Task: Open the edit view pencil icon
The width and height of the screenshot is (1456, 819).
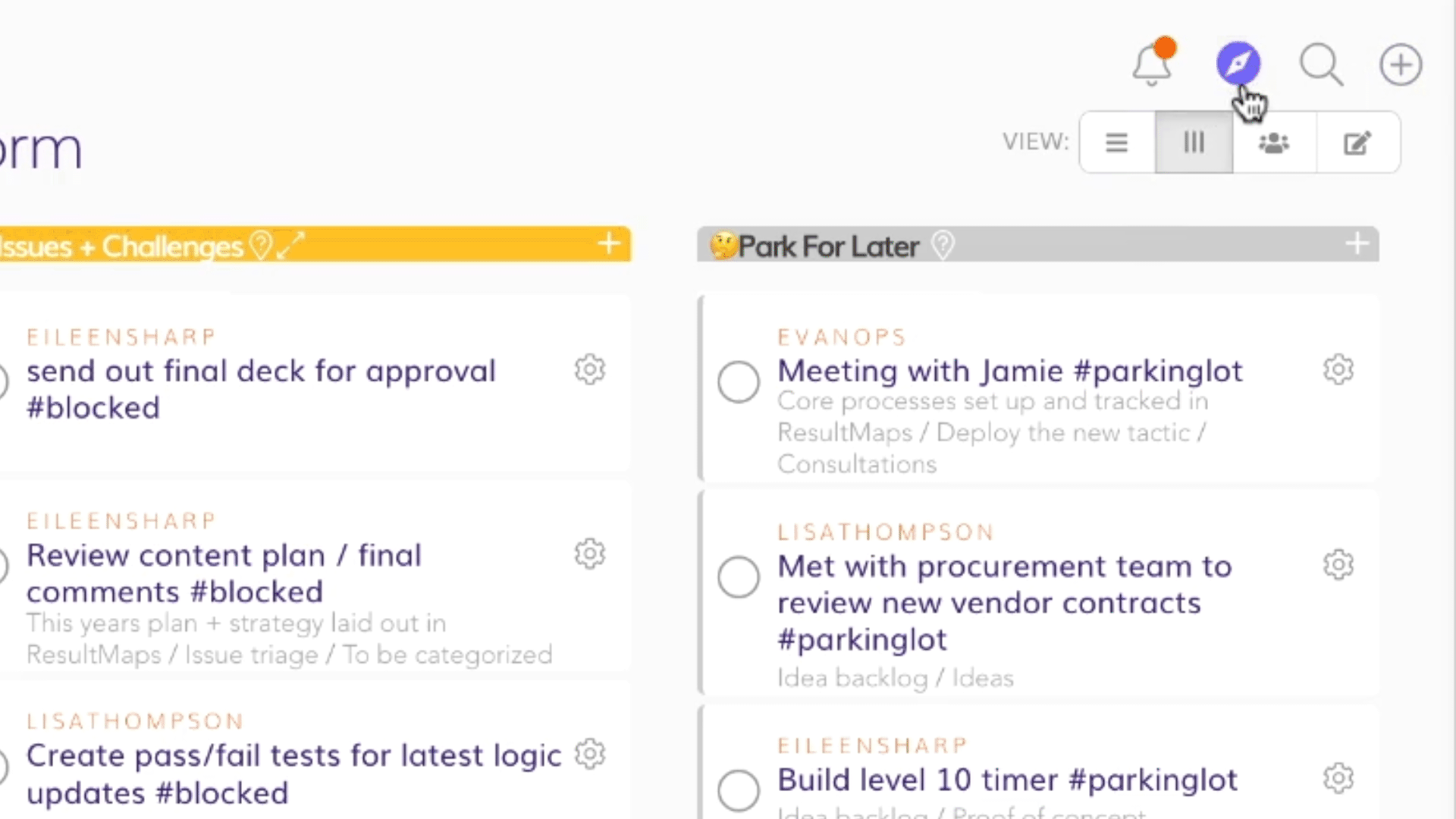Action: (1357, 143)
